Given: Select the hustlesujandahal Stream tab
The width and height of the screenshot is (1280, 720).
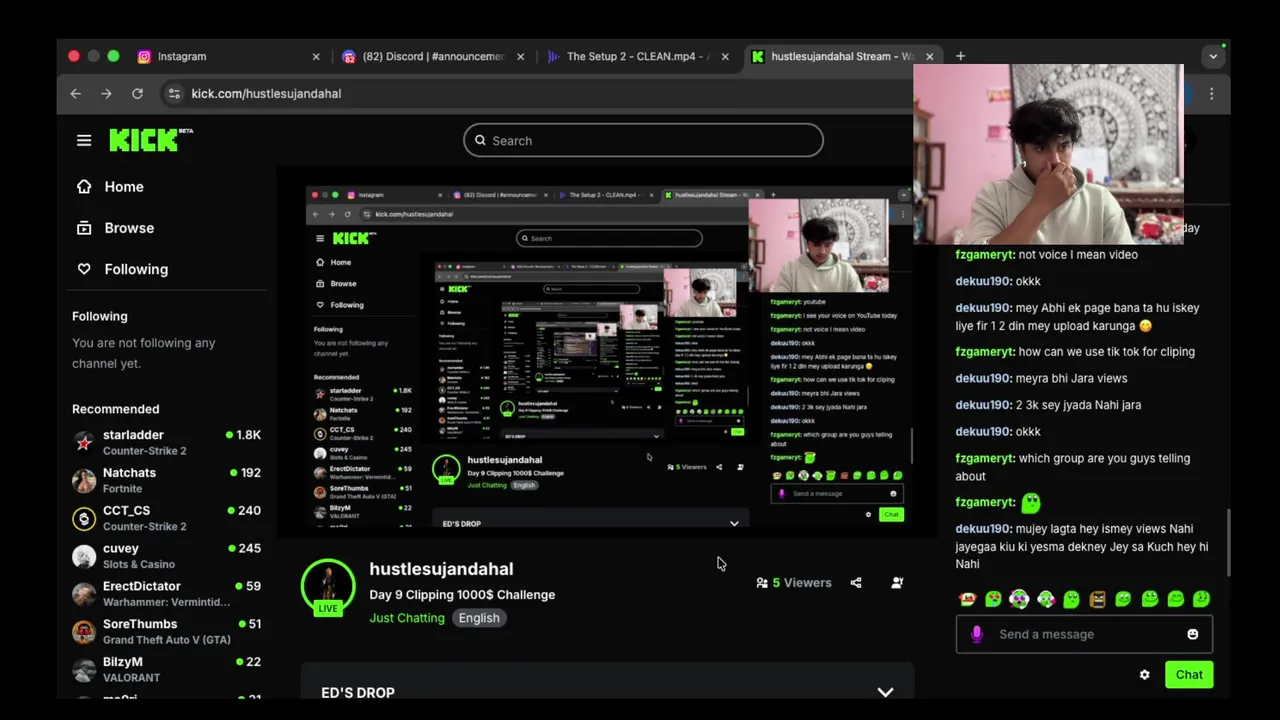Looking at the screenshot, I should (842, 56).
